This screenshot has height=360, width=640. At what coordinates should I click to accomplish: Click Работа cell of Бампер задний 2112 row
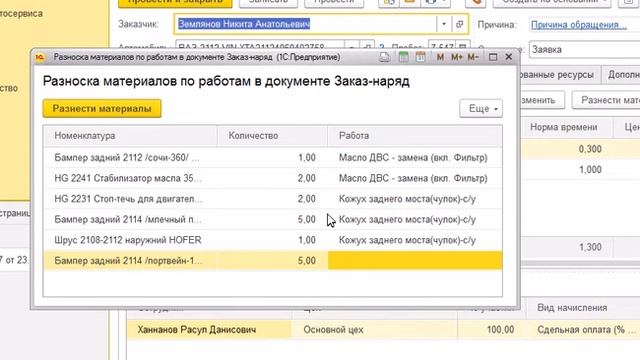(415, 158)
